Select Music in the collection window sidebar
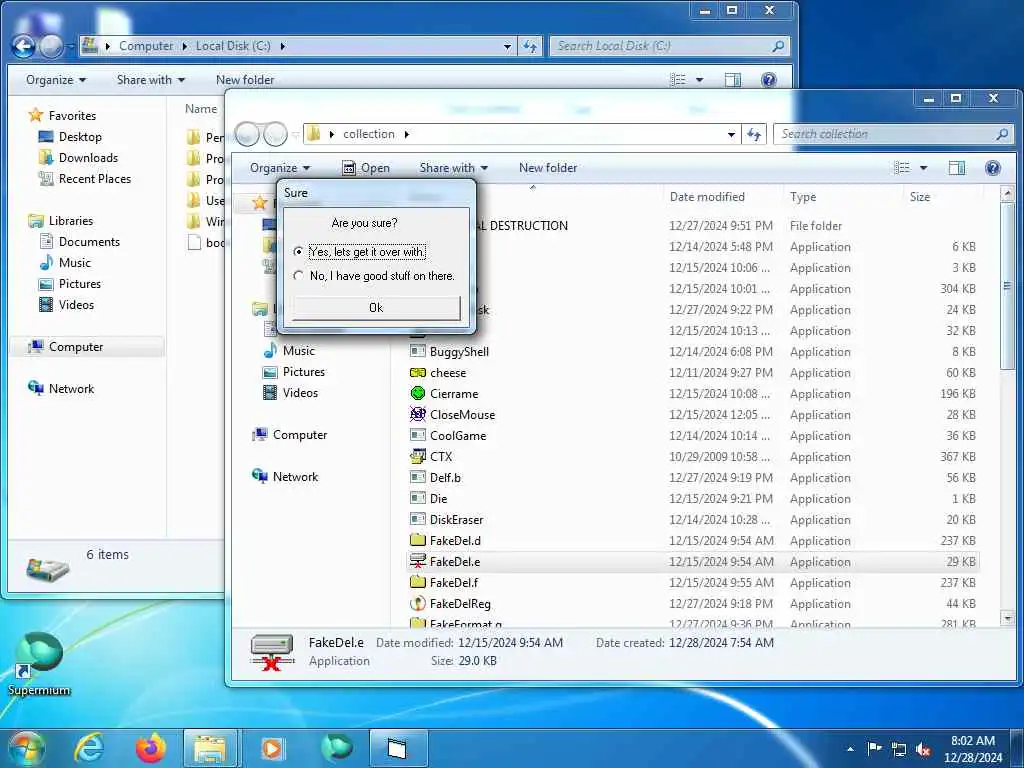1024x768 pixels. 289,351
